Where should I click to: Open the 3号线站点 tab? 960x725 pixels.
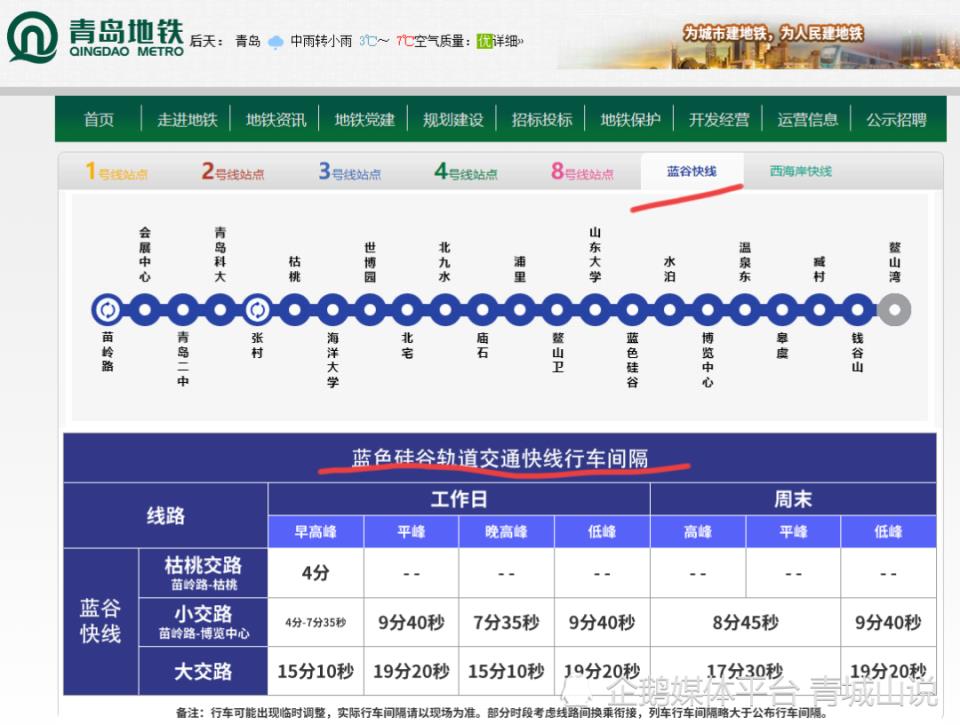(350, 172)
